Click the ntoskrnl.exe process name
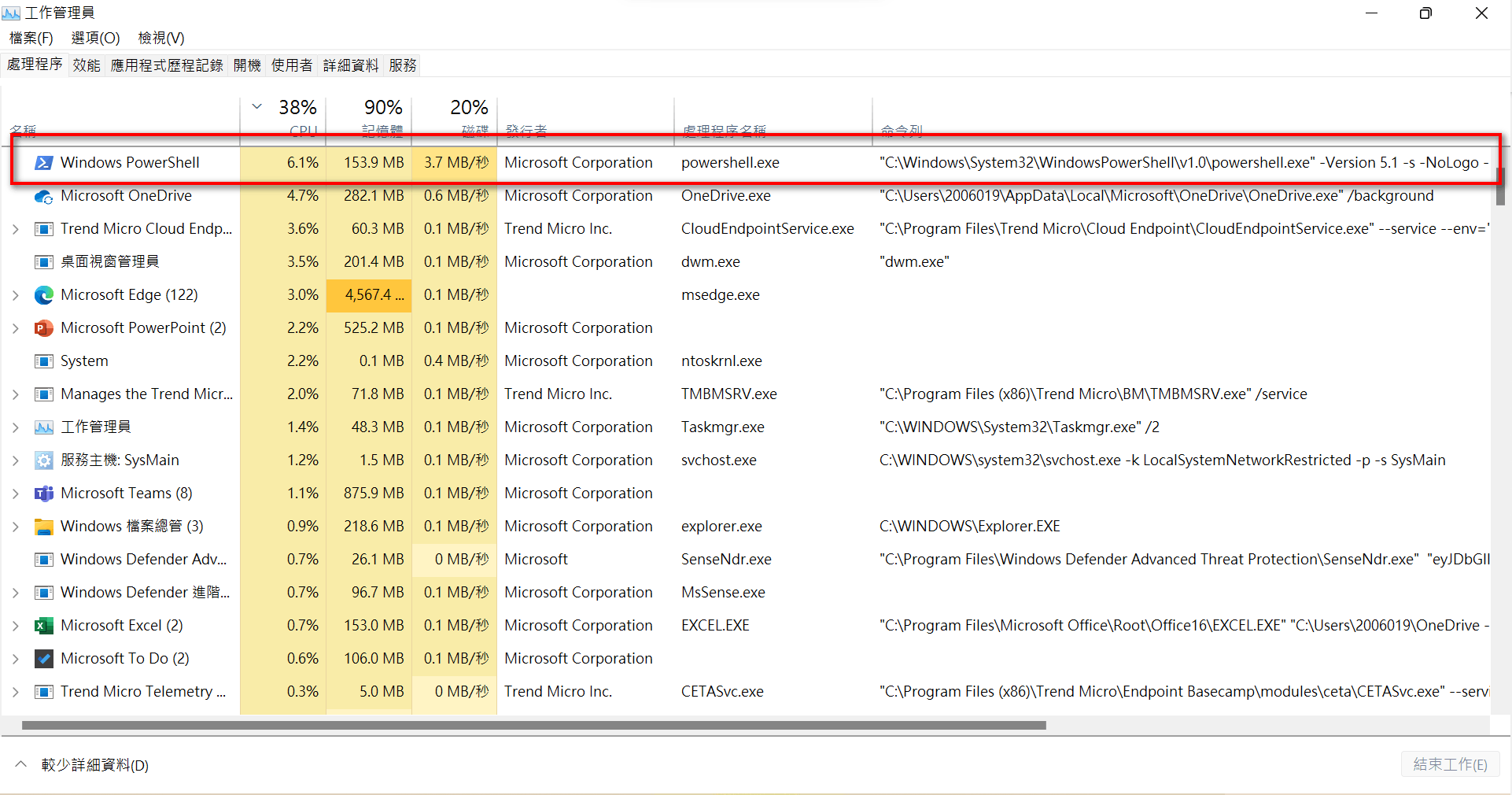The height and width of the screenshot is (795, 1512). (x=721, y=361)
